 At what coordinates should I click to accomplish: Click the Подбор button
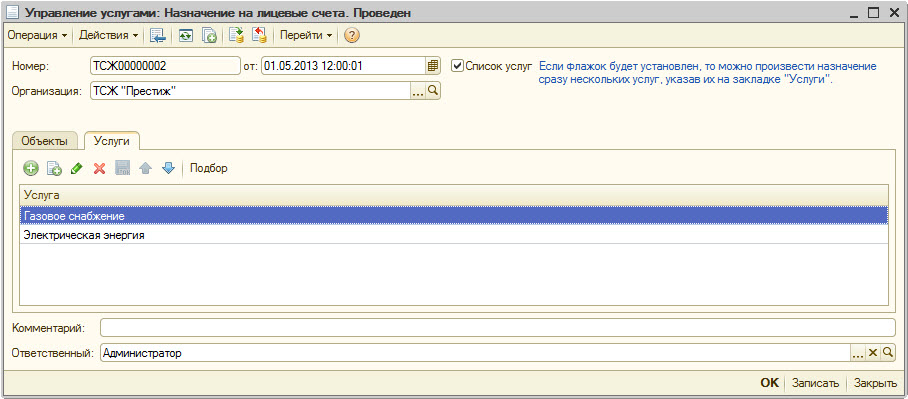(209, 169)
